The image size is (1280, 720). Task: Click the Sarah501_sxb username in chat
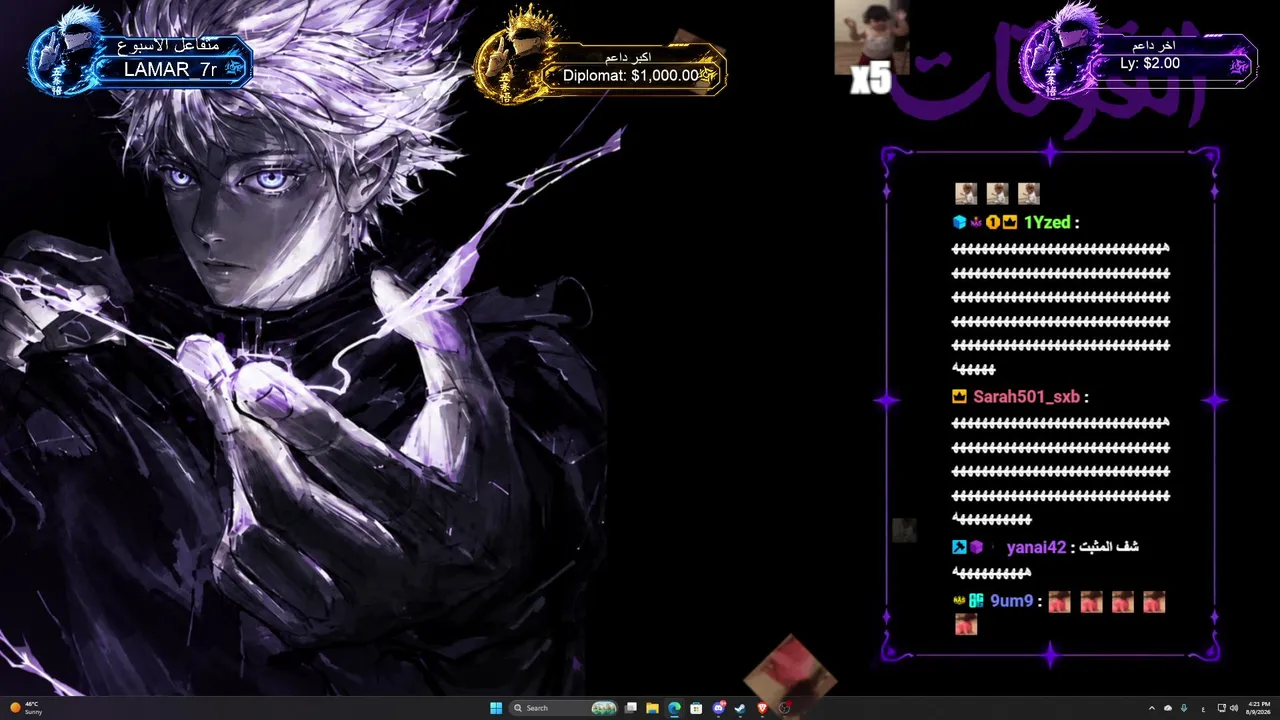(x=1026, y=397)
